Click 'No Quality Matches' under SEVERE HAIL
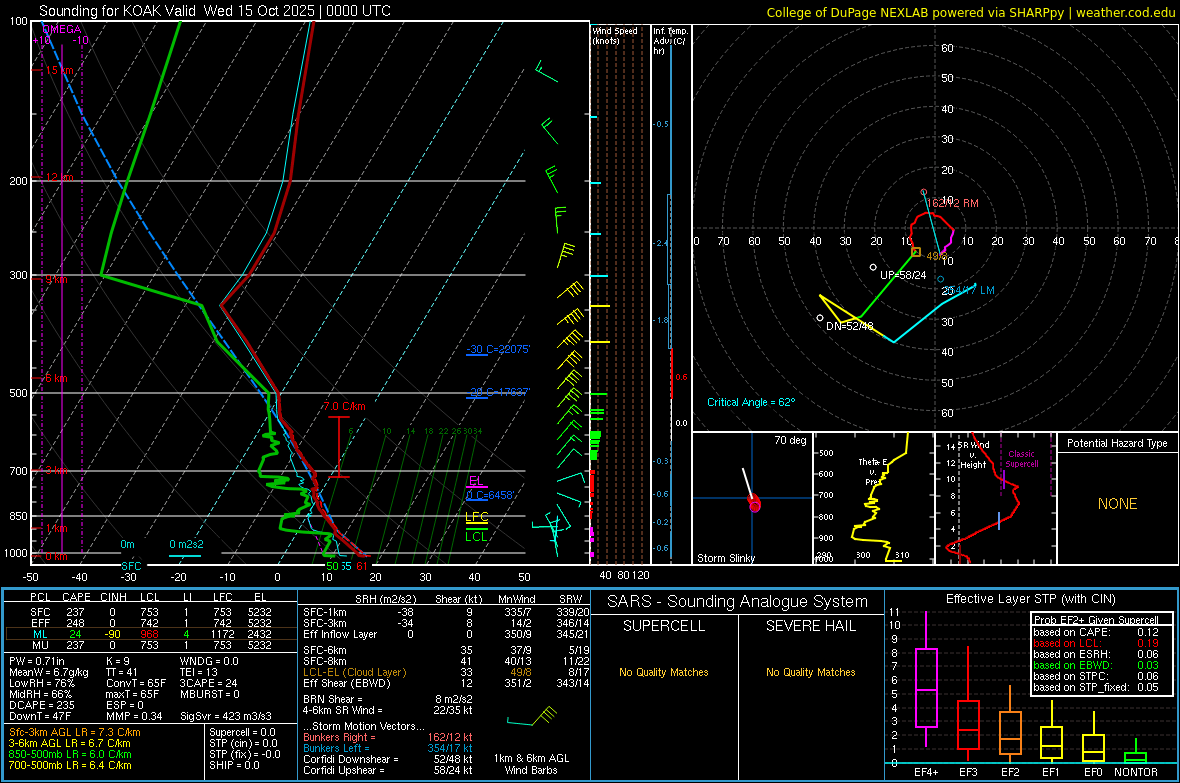This screenshot has width=1180, height=783. coord(810,672)
